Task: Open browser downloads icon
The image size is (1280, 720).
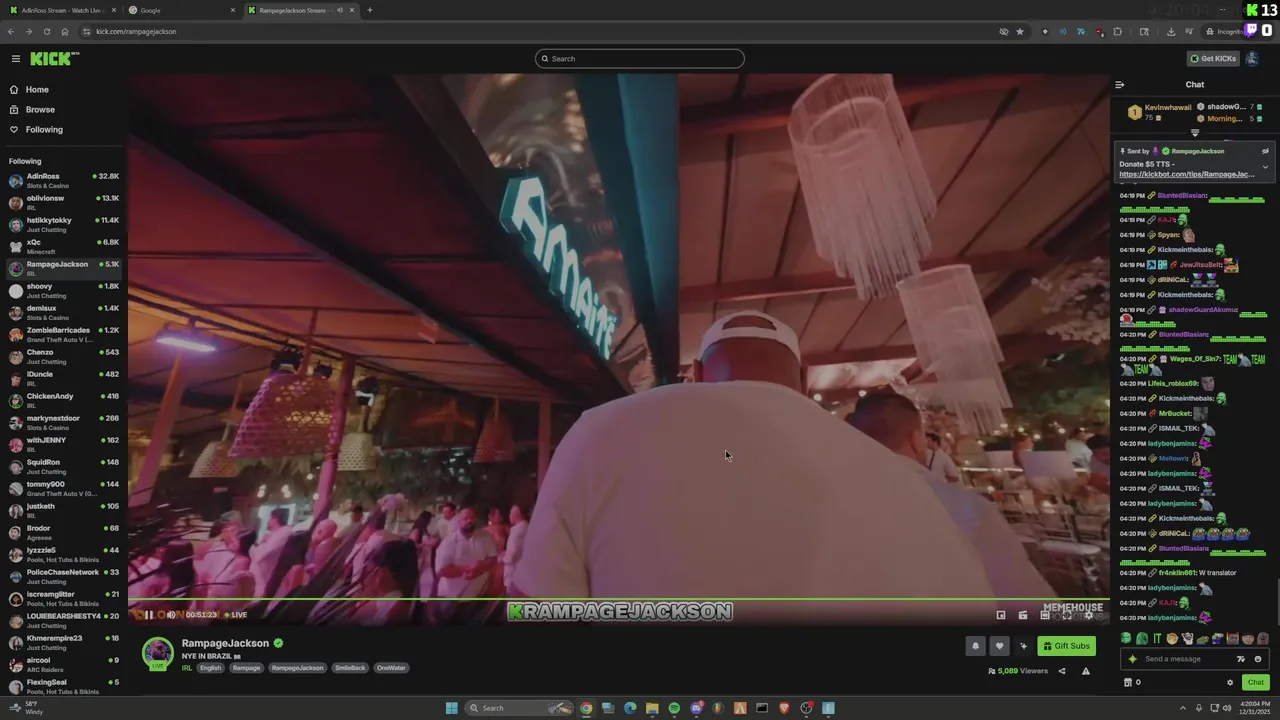Action: coord(1171,32)
